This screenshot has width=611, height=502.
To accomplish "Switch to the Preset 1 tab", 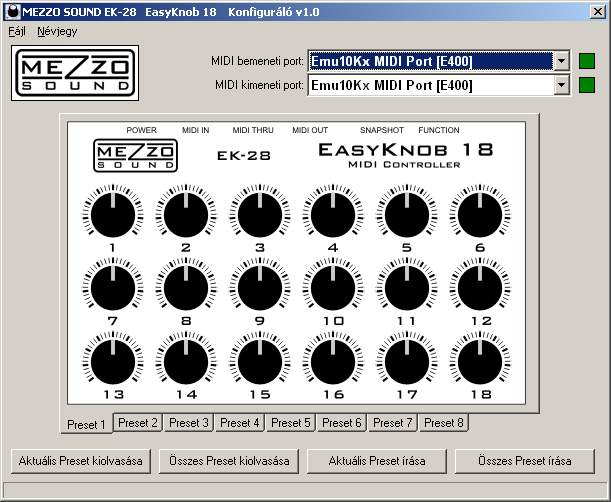I will coord(87,424).
